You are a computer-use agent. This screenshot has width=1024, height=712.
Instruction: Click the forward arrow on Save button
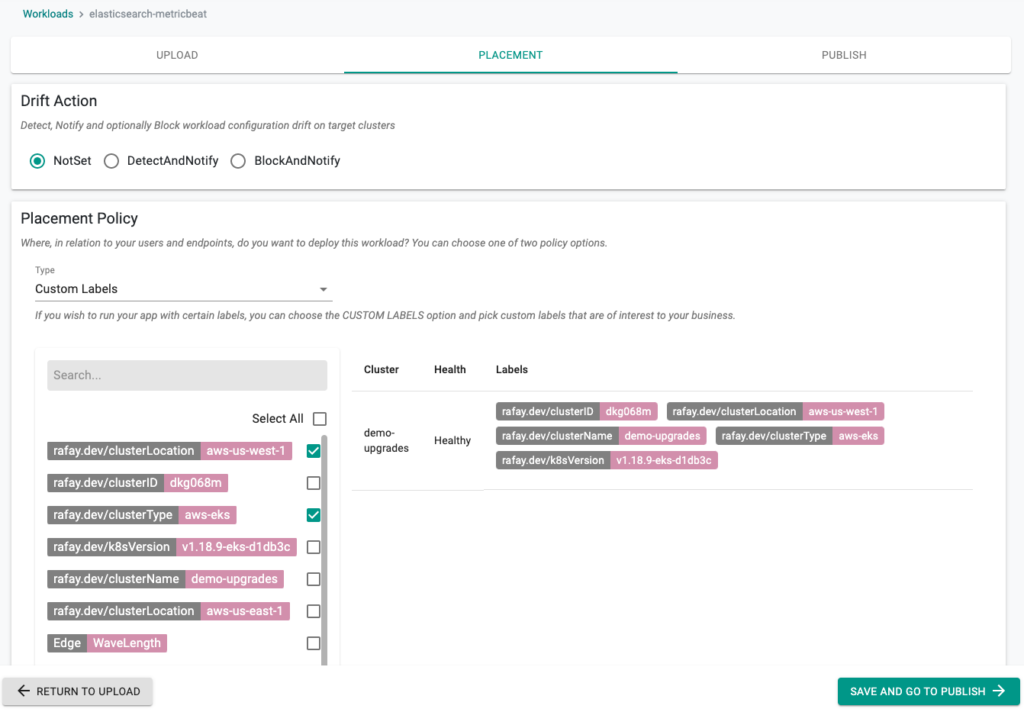(x=999, y=691)
